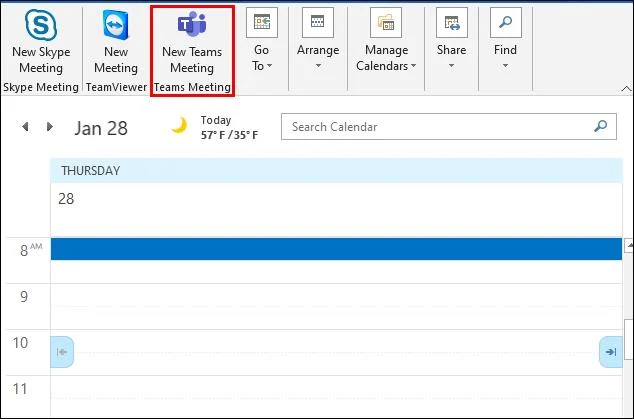Screen dimensions: 634x419
Task: Click the calendar scrollbar up arrow
Action: [629, 245]
